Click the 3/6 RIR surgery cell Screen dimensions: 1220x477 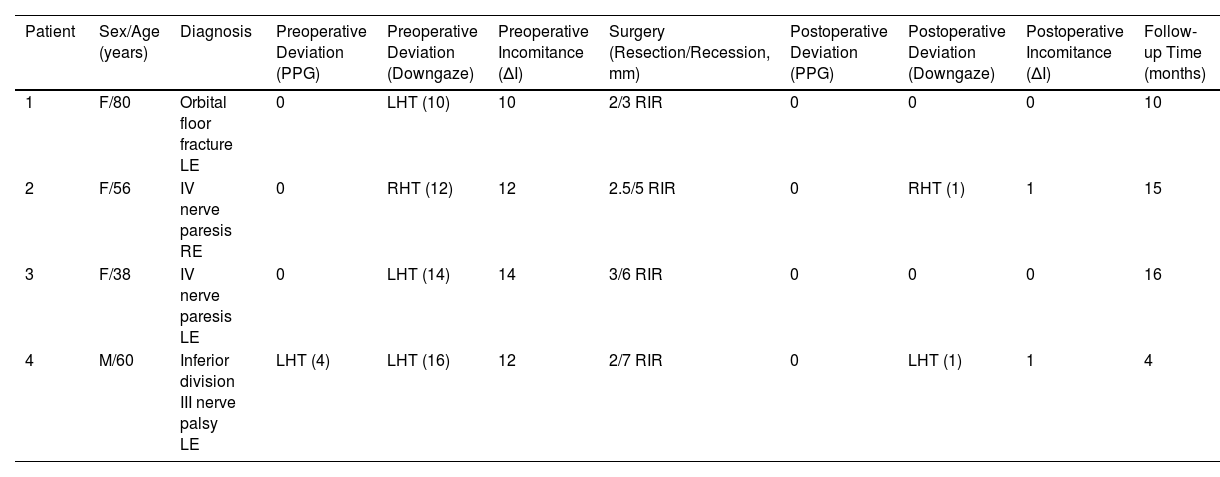(x=635, y=275)
